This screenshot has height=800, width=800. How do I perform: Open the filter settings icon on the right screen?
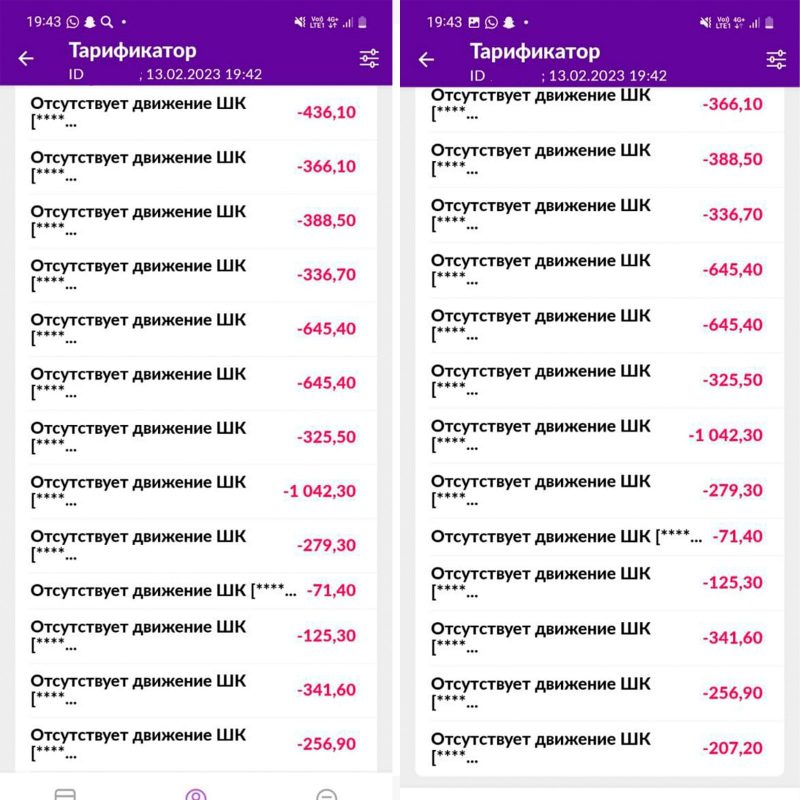tap(776, 59)
